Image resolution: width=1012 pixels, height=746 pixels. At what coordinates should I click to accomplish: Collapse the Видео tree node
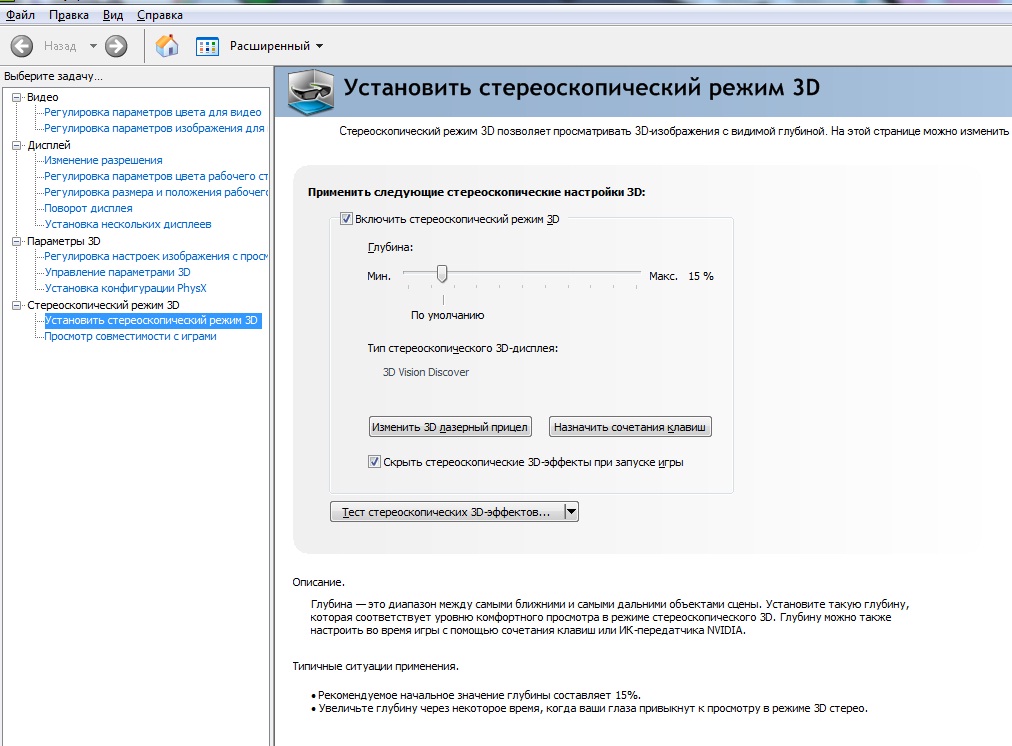pyautogui.click(x=17, y=97)
